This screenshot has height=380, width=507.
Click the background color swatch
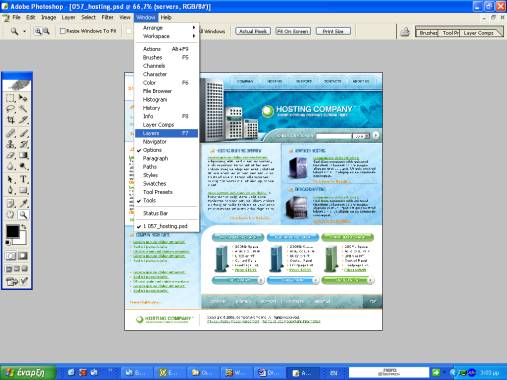click(x=22, y=240)
